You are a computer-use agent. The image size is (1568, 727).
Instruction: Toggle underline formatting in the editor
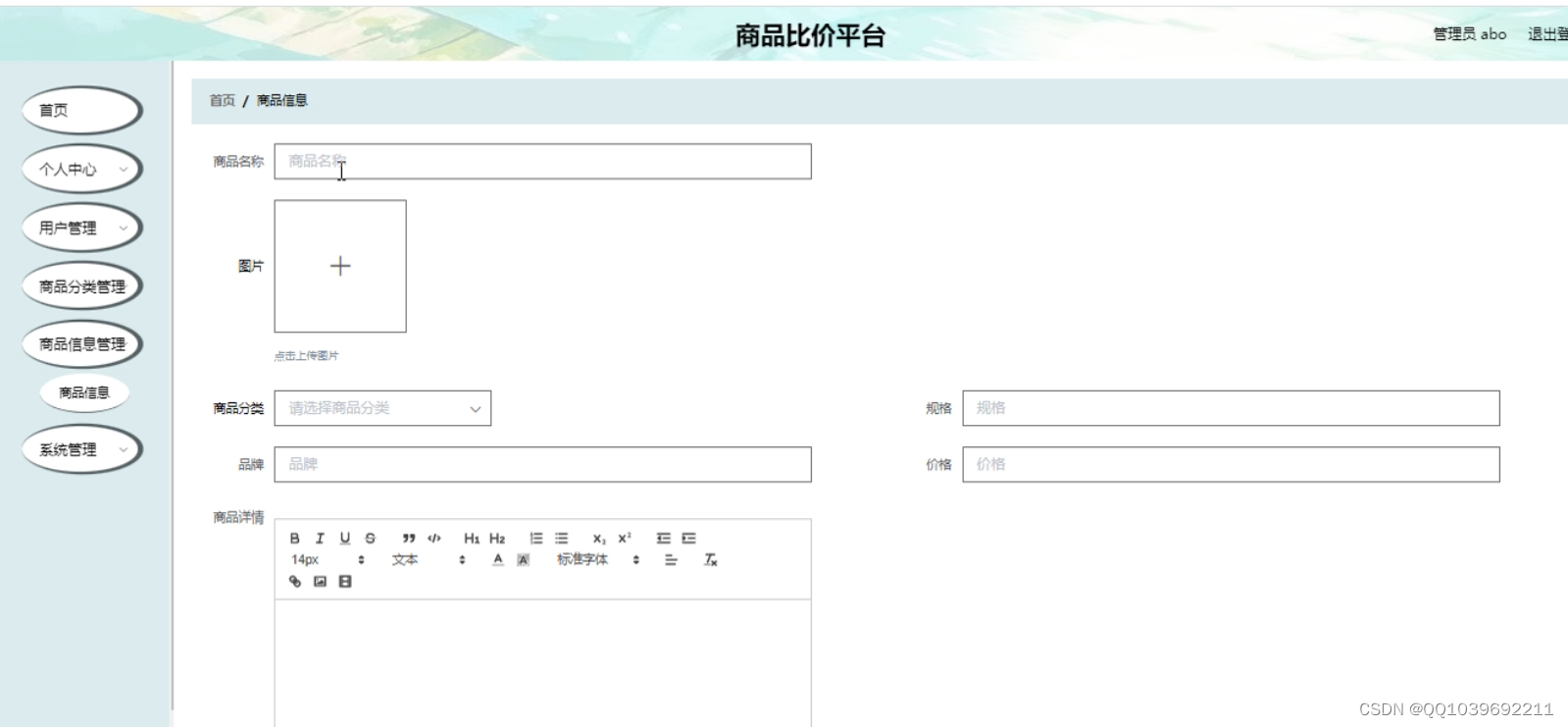point(345,538)
